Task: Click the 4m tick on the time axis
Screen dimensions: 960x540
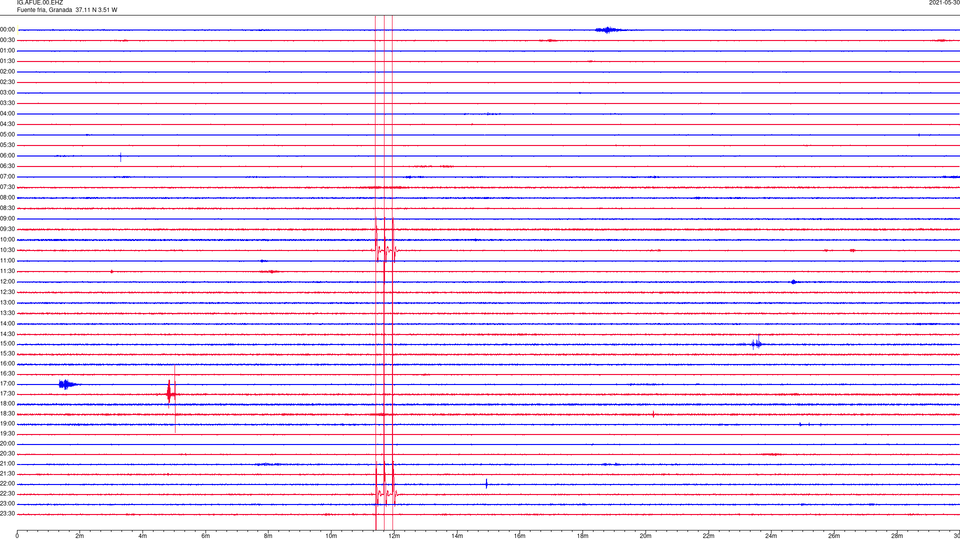Action: (143, 536)
